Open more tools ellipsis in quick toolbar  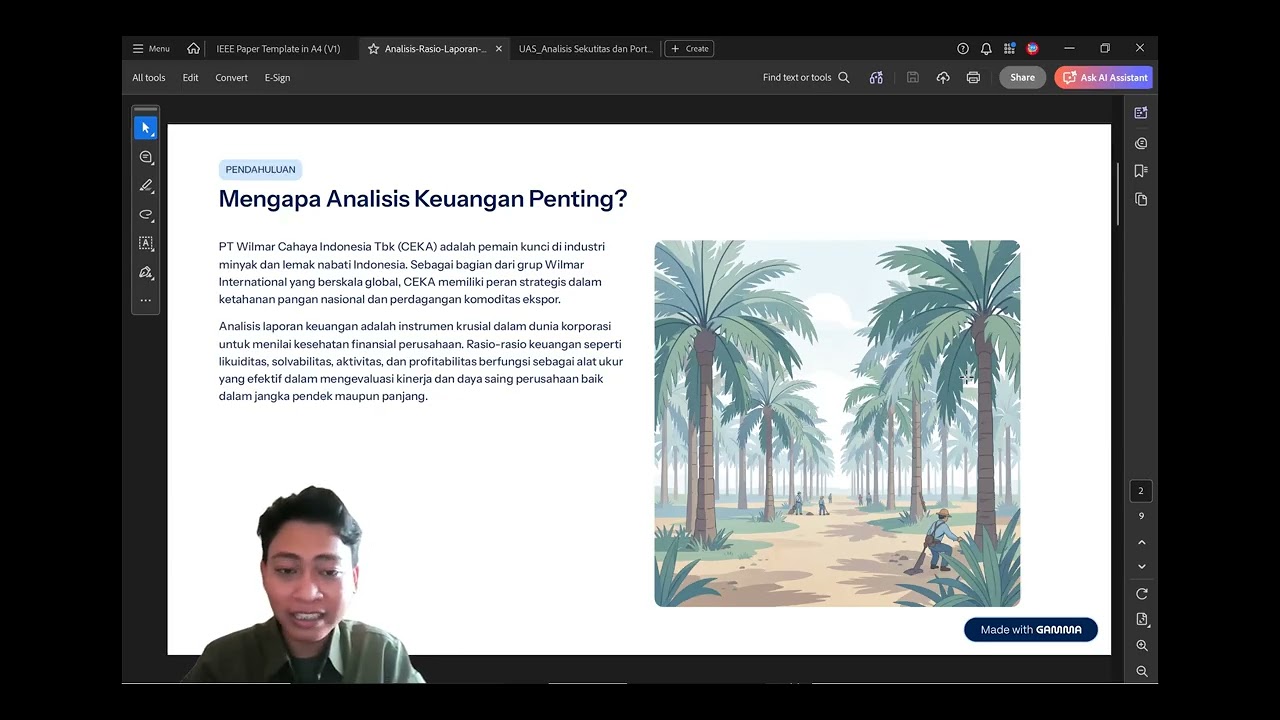[x=146, y=300]
